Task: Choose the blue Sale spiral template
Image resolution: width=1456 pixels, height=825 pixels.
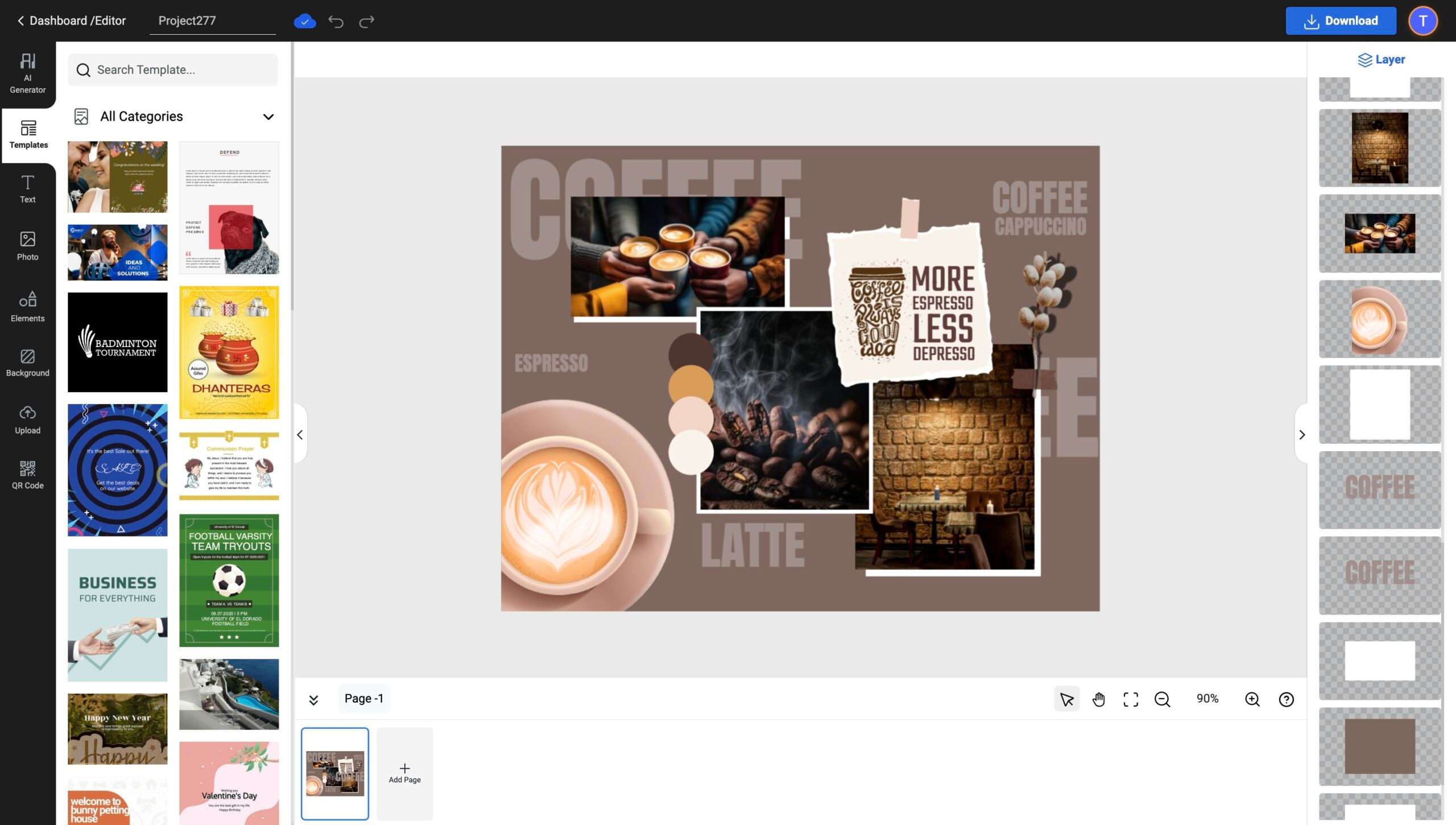Action: [118, 470]
